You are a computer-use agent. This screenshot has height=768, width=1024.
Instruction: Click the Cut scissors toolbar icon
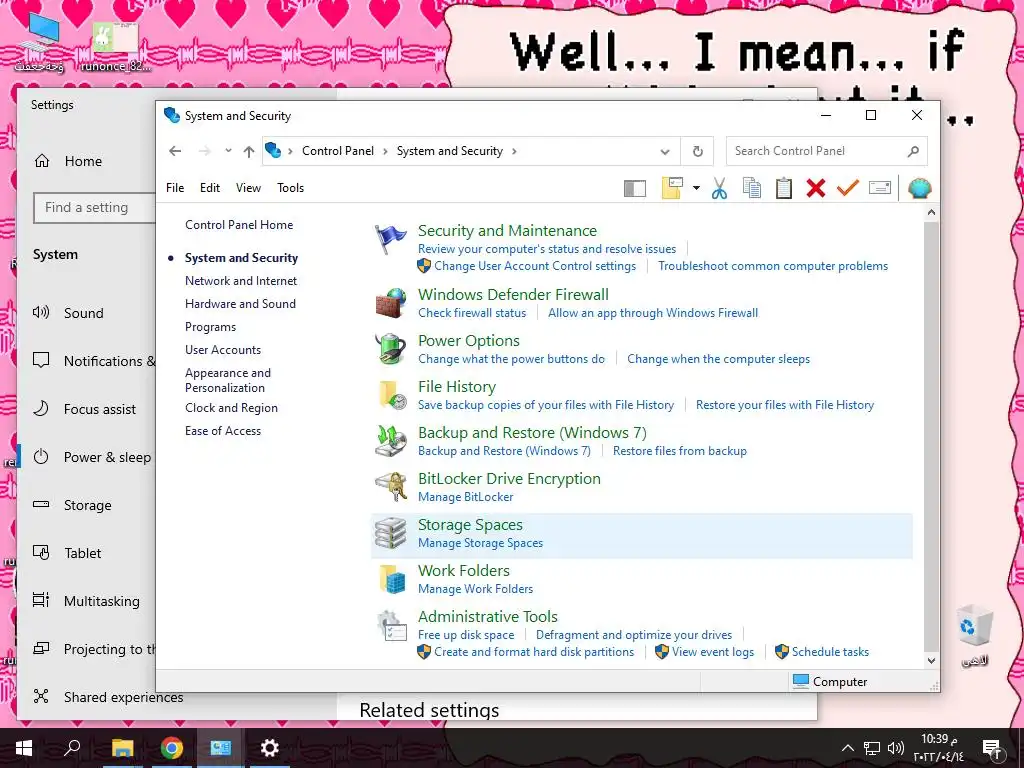tap(719, 188)
